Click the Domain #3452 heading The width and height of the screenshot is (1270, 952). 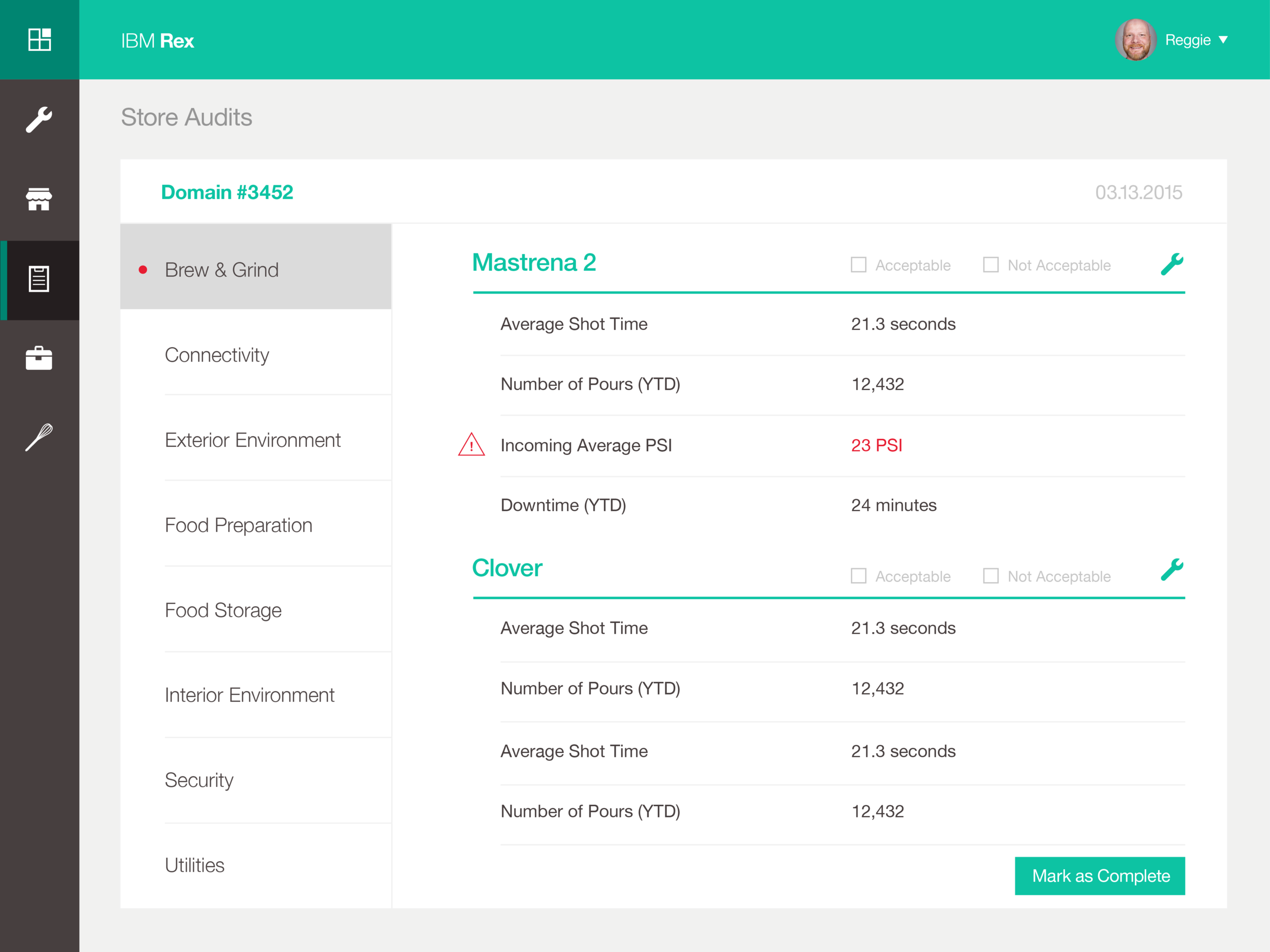click(227, 192)
